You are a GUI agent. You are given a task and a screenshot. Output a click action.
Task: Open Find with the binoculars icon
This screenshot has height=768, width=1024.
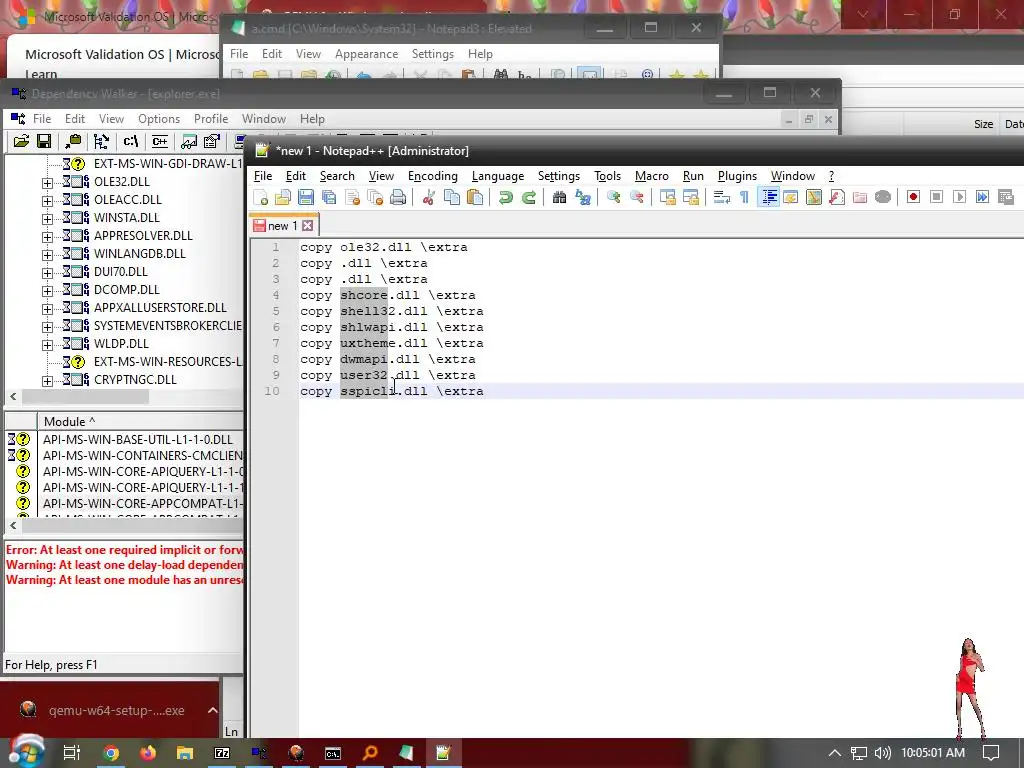[x=559, y=197]
